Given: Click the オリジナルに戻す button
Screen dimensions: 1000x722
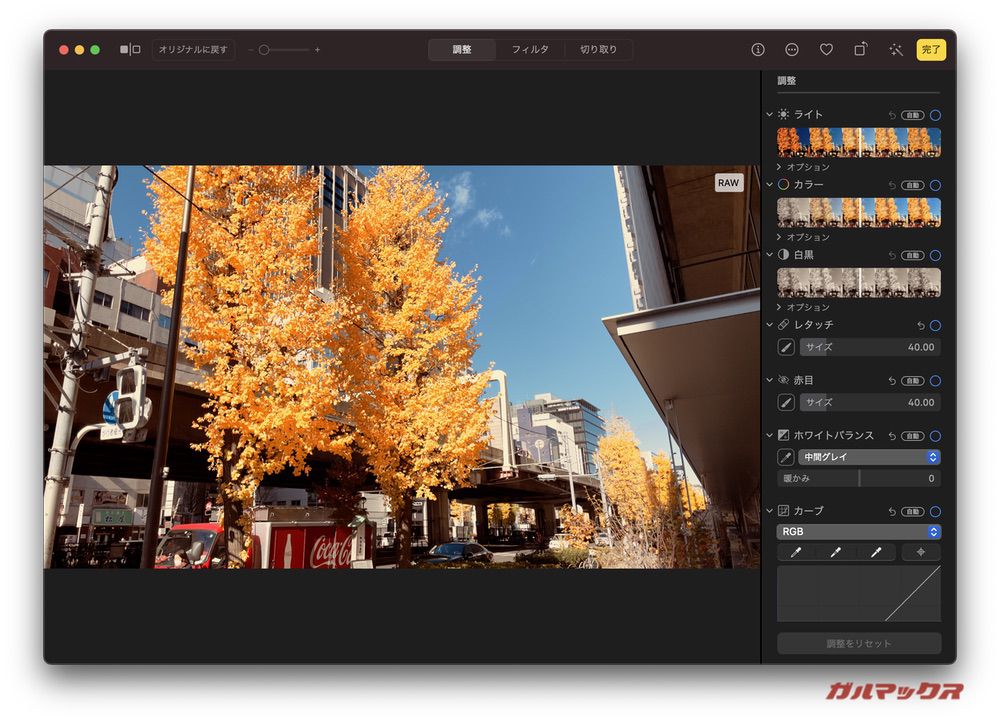Looking at the screenshot, I should (193, 49).
